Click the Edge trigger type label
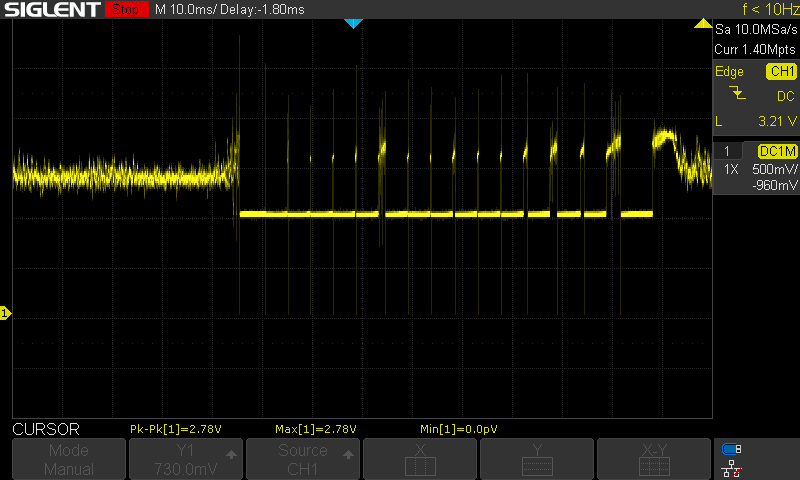The height and width of the screenshot is (480, 800). coord(729,71)
